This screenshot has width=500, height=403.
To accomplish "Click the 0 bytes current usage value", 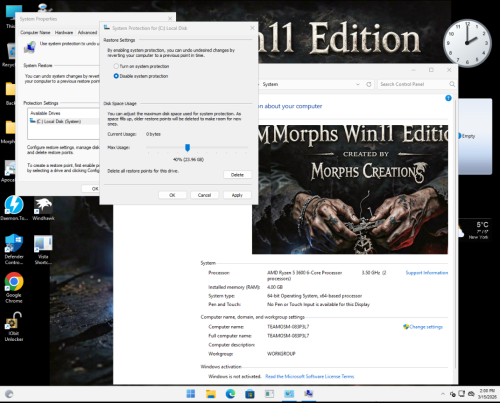I will tap(153, 134).
